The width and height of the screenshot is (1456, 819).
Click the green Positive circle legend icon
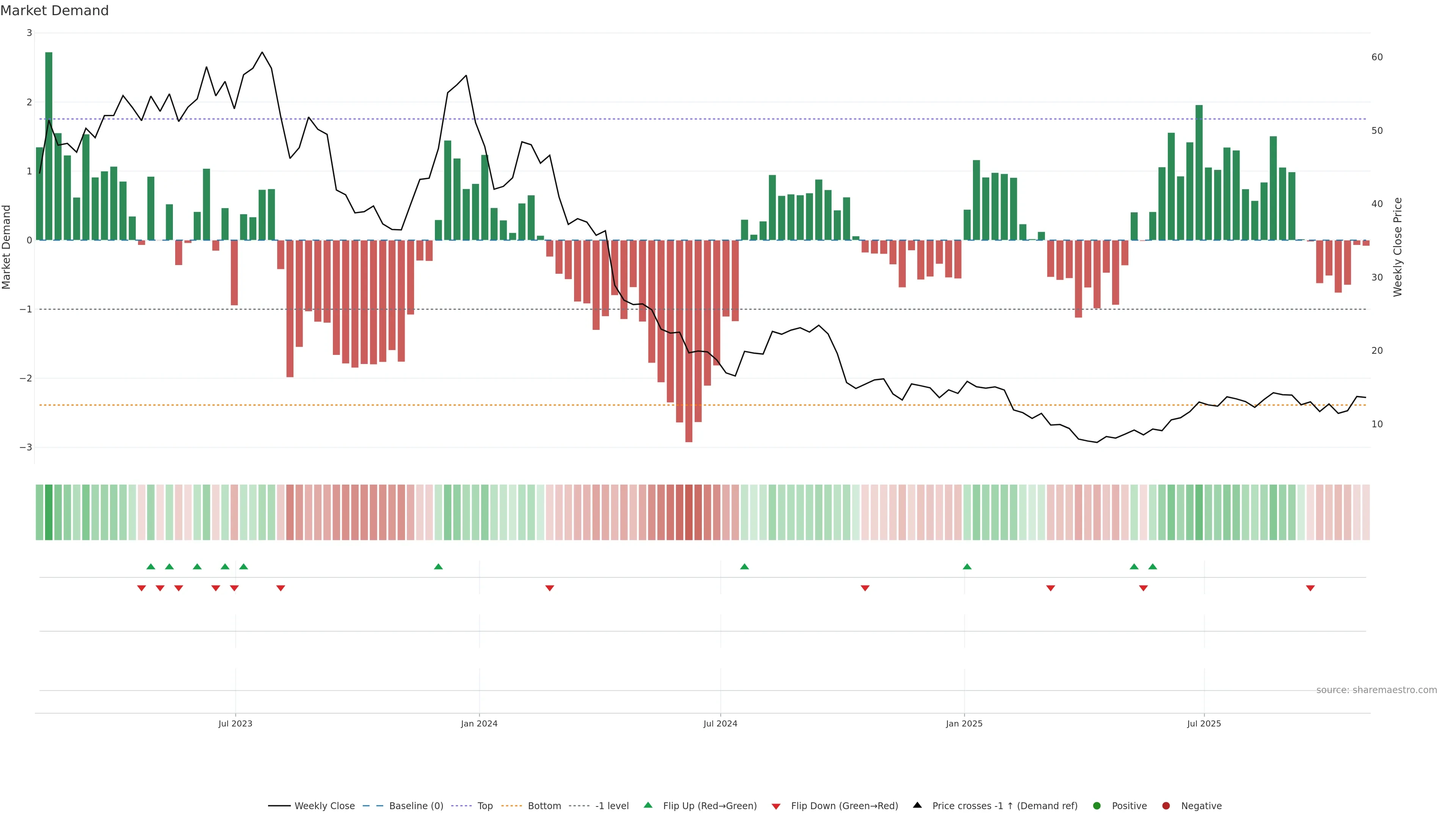point(1097,805)
